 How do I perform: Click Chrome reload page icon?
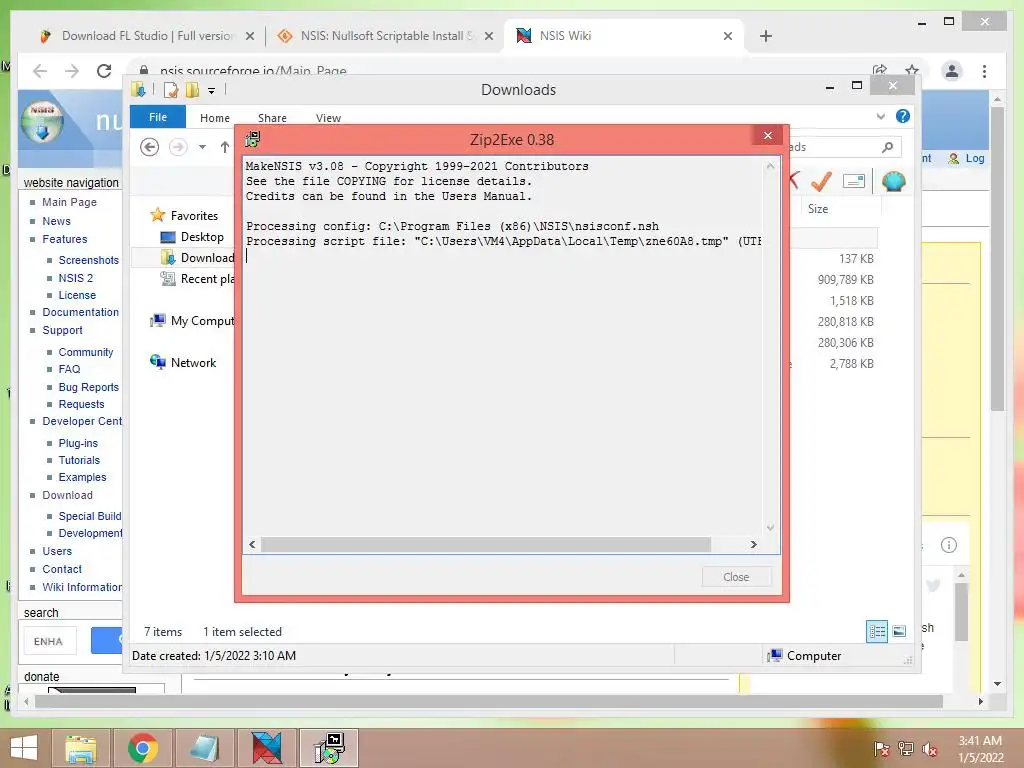pos(104,71)
